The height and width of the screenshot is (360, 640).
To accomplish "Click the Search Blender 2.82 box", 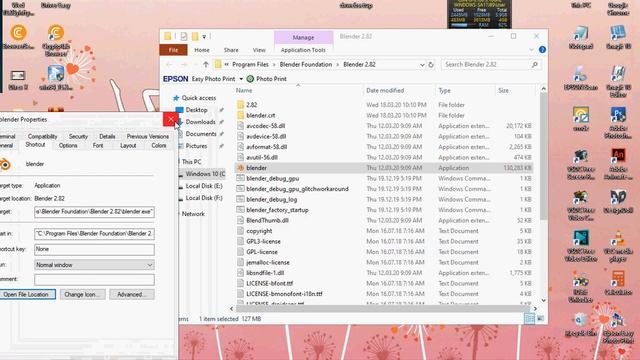I will point(491,64).
